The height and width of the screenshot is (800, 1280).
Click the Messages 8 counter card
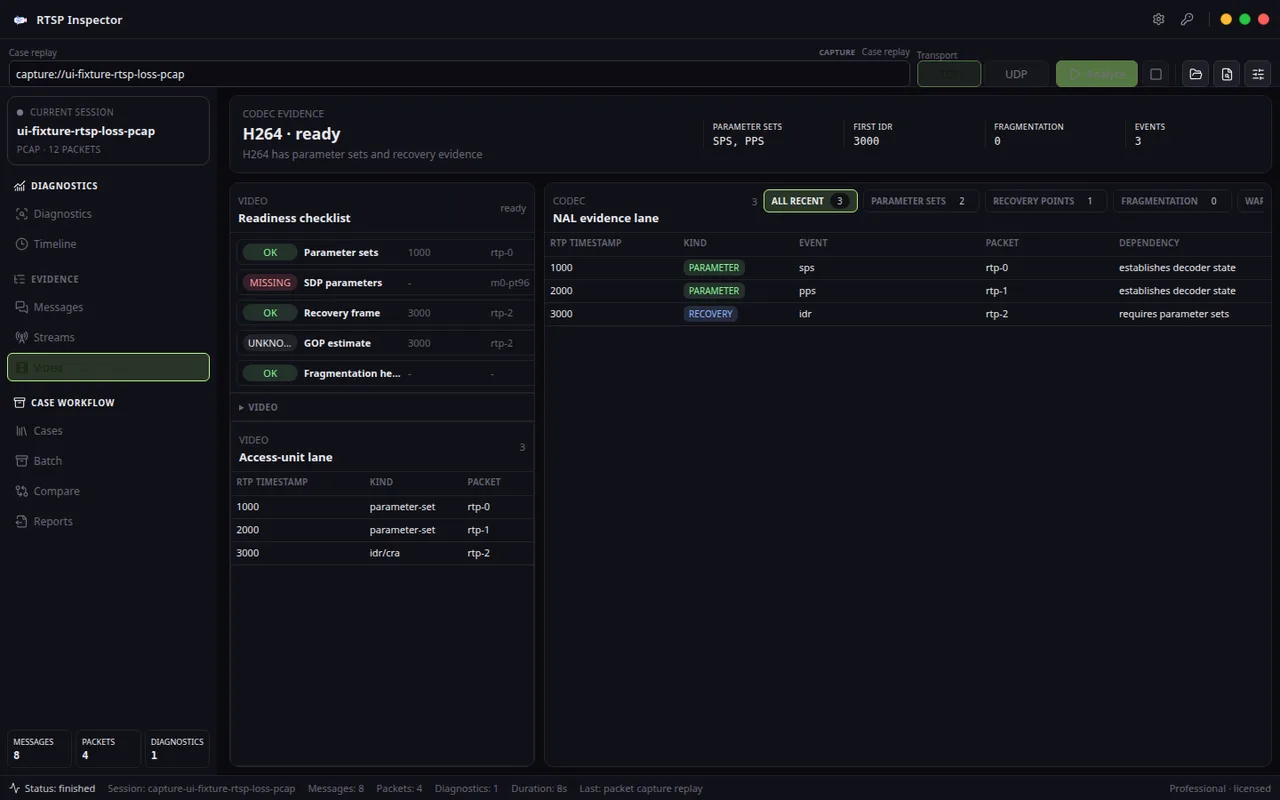(x=39, y=748)
